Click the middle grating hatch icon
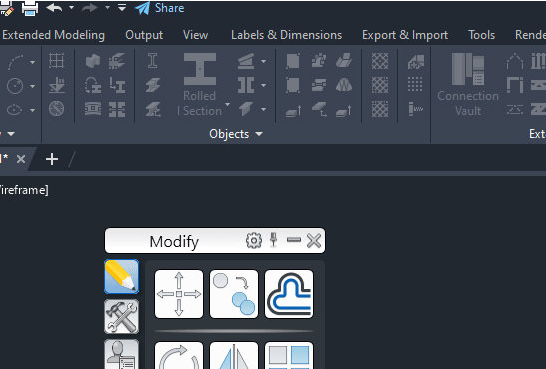Image resolution: width=546 pixels, height=369 pixels. (380, 85)
